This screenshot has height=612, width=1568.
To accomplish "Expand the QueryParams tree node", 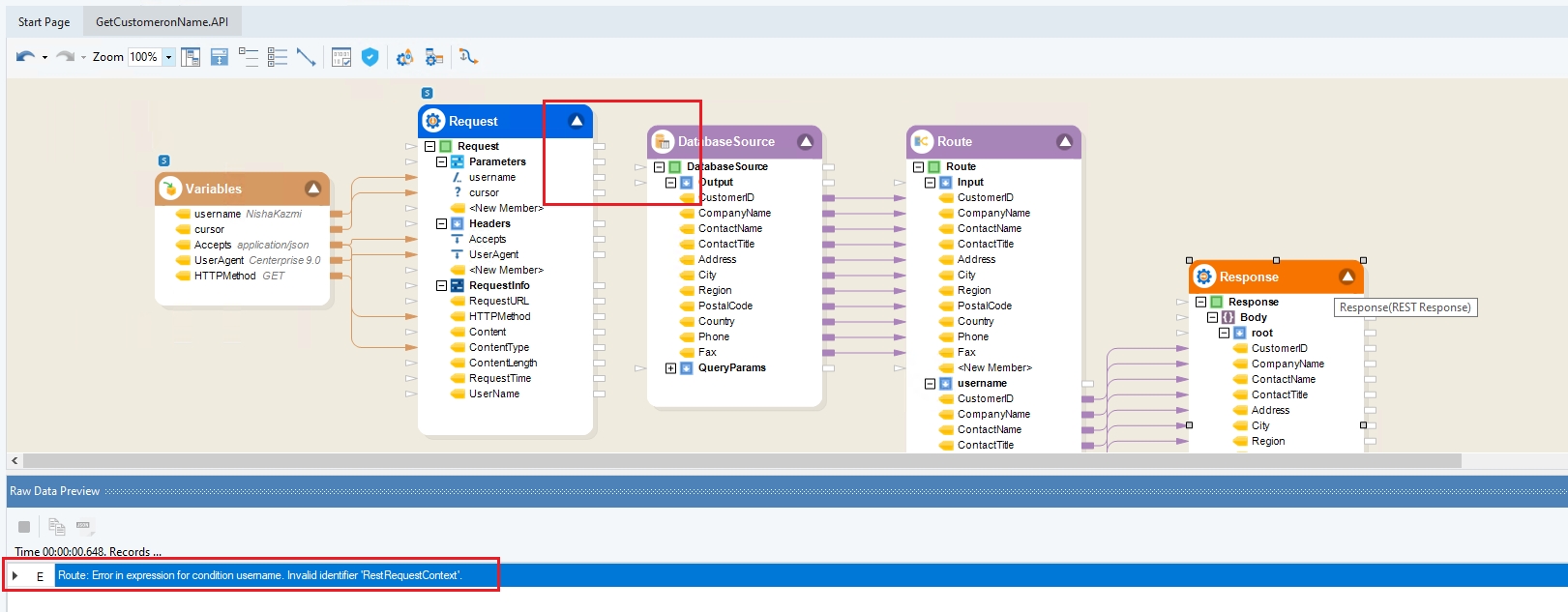I will pyautogui.click(x=670, y=368).
